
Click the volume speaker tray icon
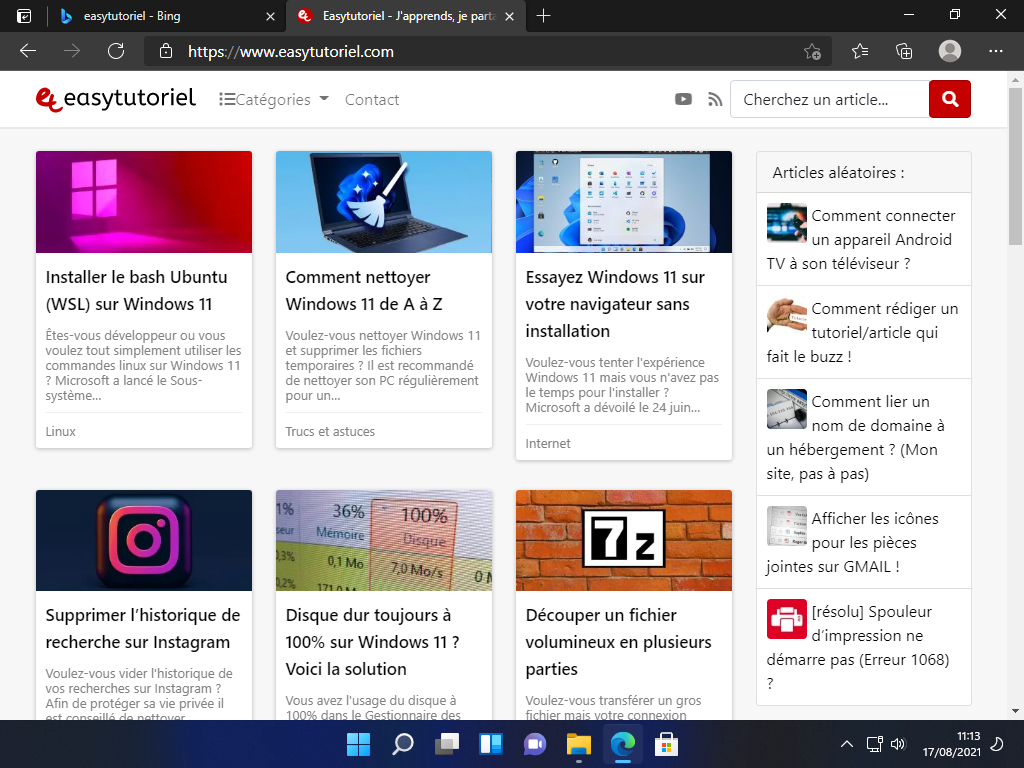click(899, 744)
